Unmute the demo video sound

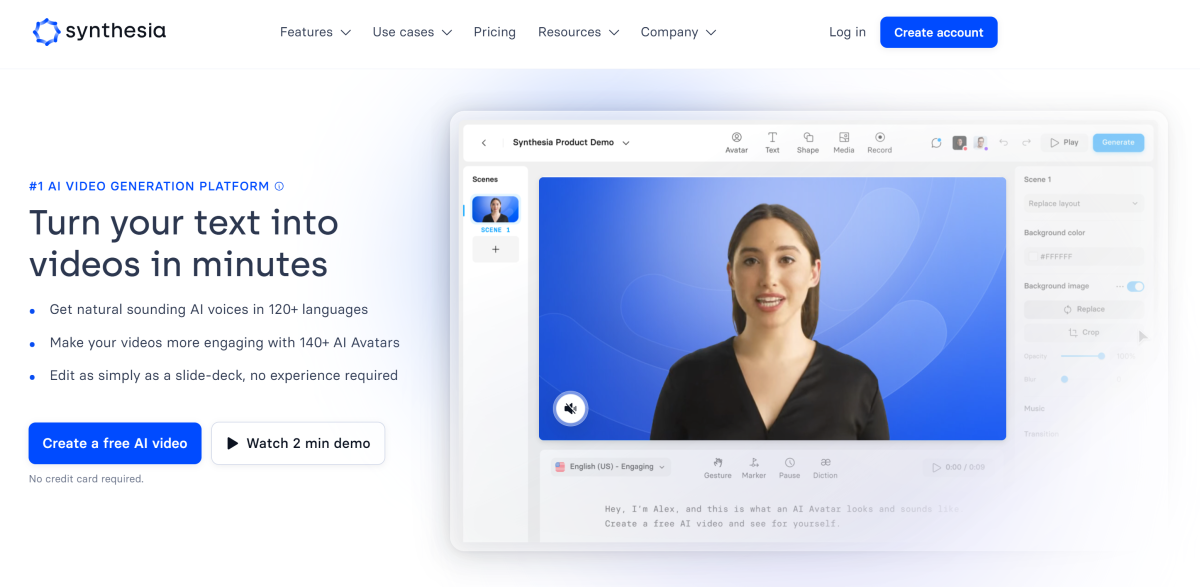coord(570,408)
